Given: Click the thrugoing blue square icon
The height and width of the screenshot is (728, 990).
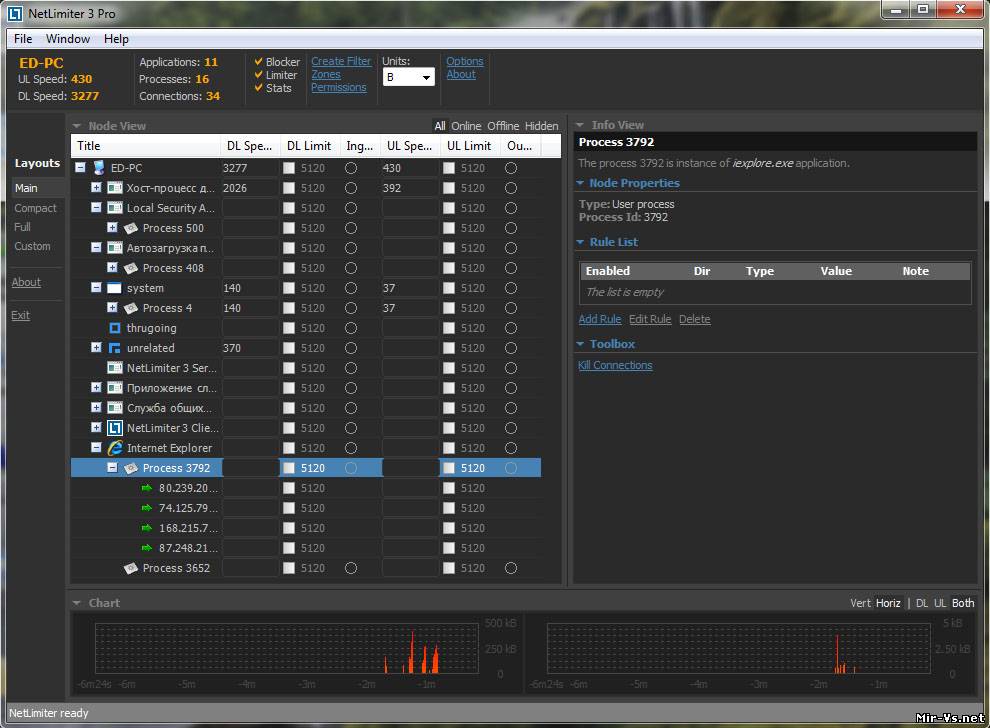Looking at the screenshot, I should pos(115,328).
